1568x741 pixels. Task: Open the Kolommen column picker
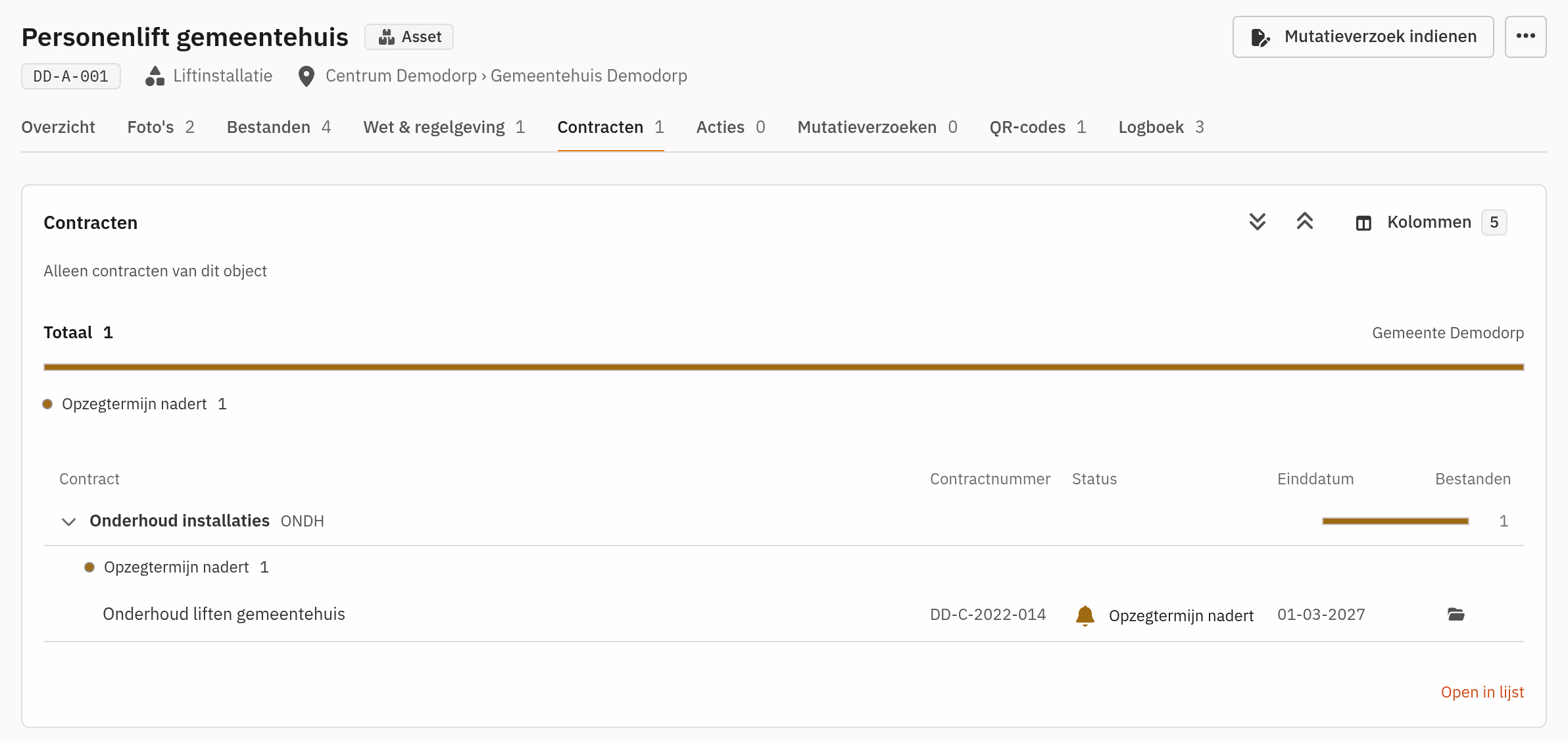coord(1431,222)
